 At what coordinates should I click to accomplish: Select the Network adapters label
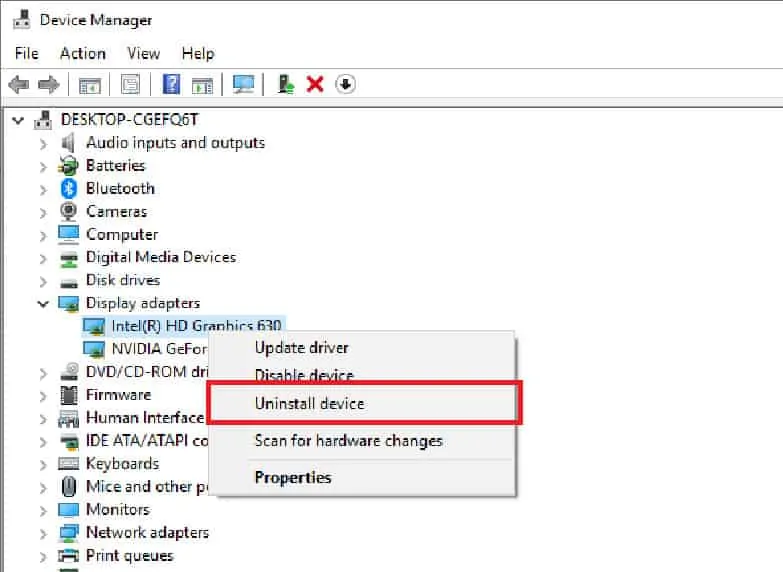coord(147,533)
